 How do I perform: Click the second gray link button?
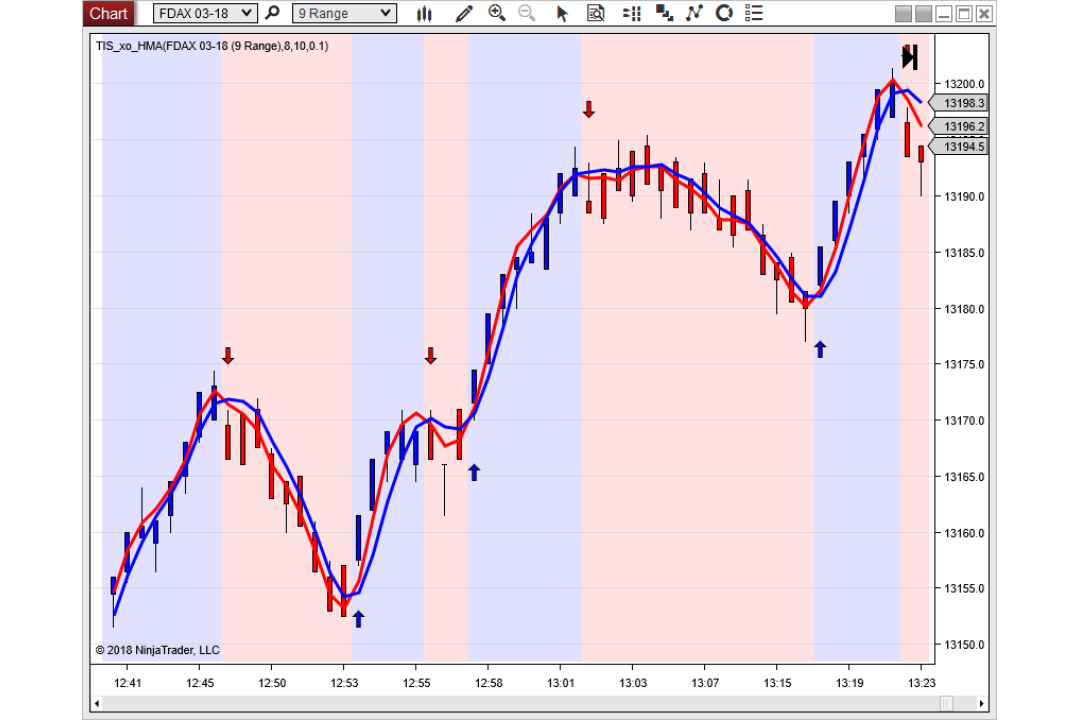click(924, 14)
